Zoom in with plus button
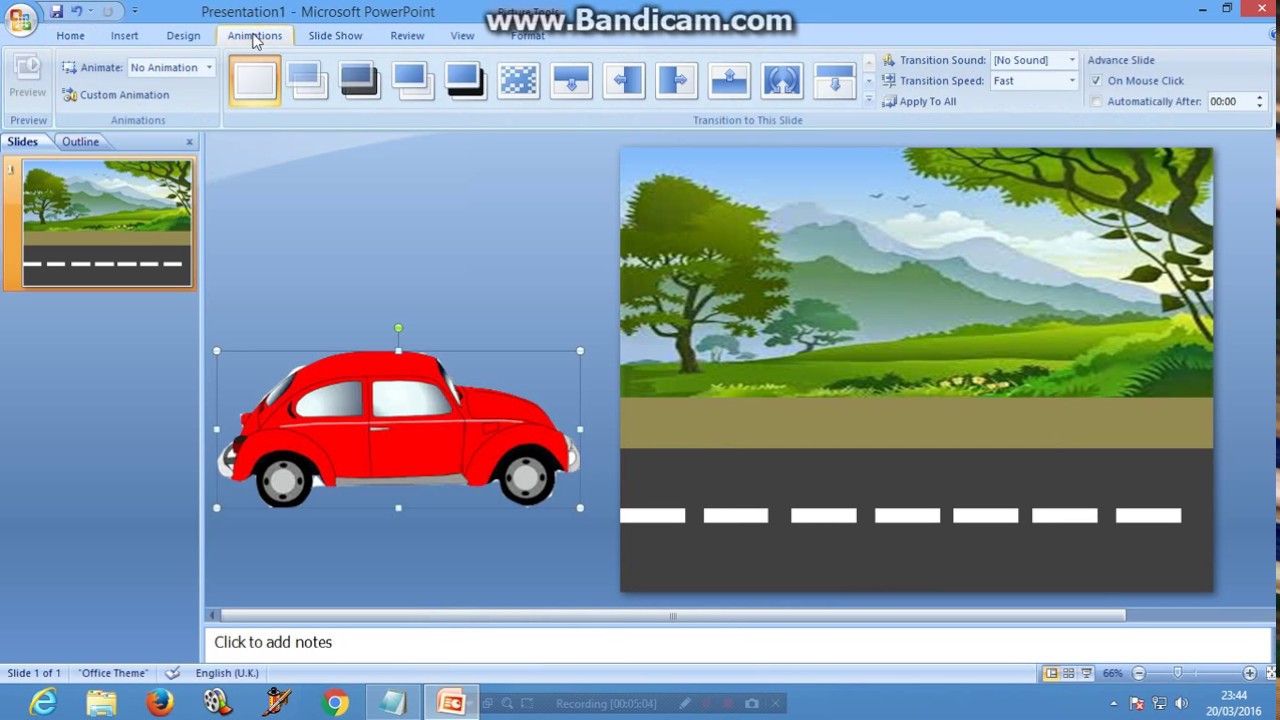Image resolution: width=1280 pixels, height=720 pixels. (x=1250, y=673)
